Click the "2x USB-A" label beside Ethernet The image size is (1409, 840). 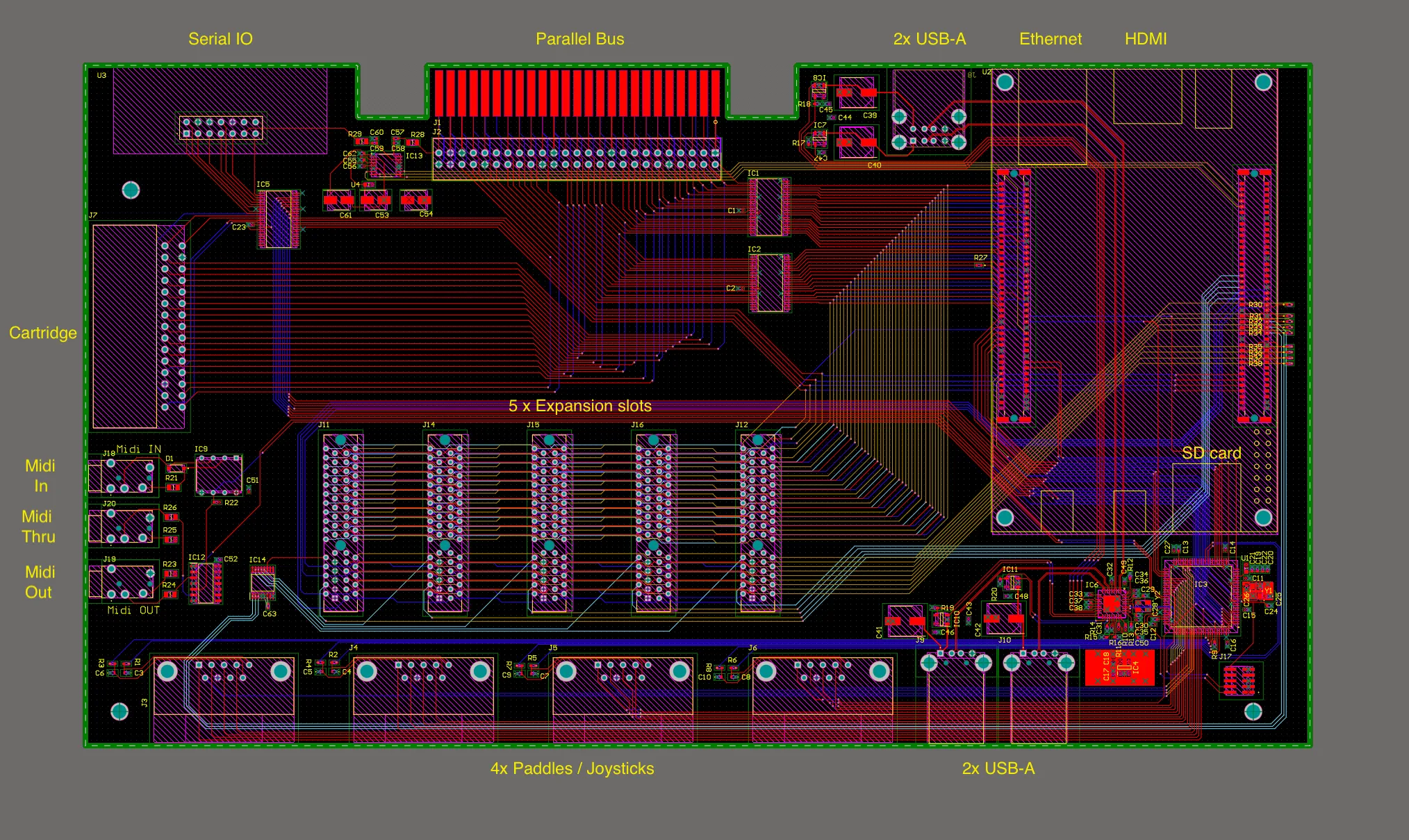[x=930, y=39]
